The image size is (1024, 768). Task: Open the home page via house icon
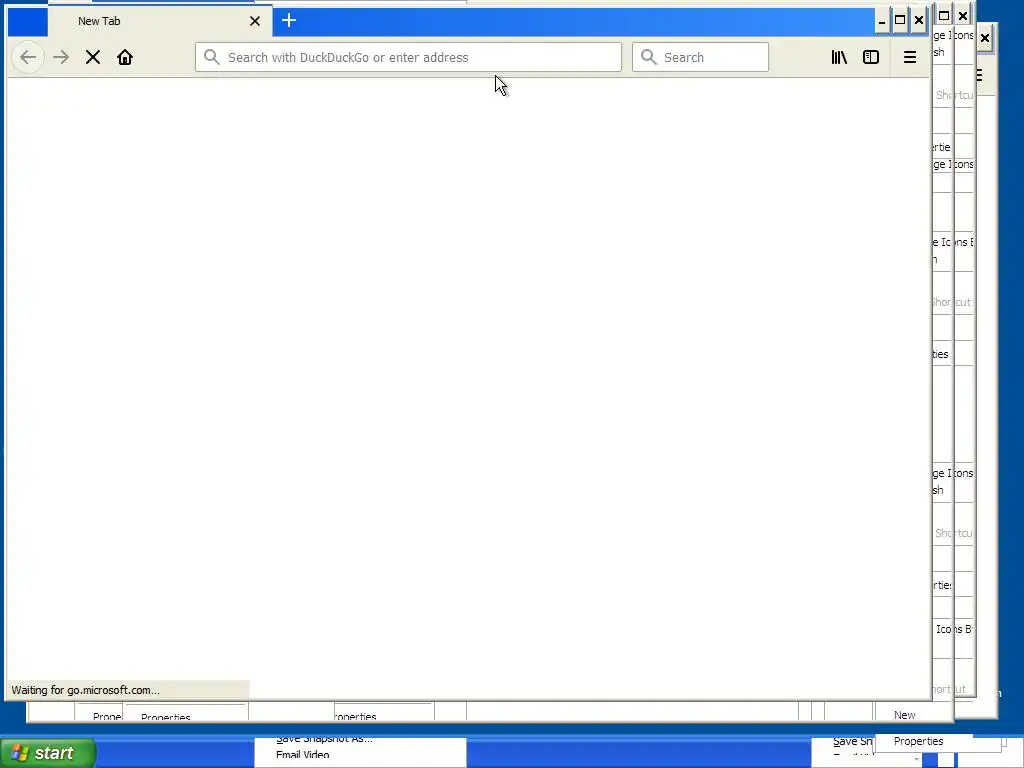[x=125, y=57]
